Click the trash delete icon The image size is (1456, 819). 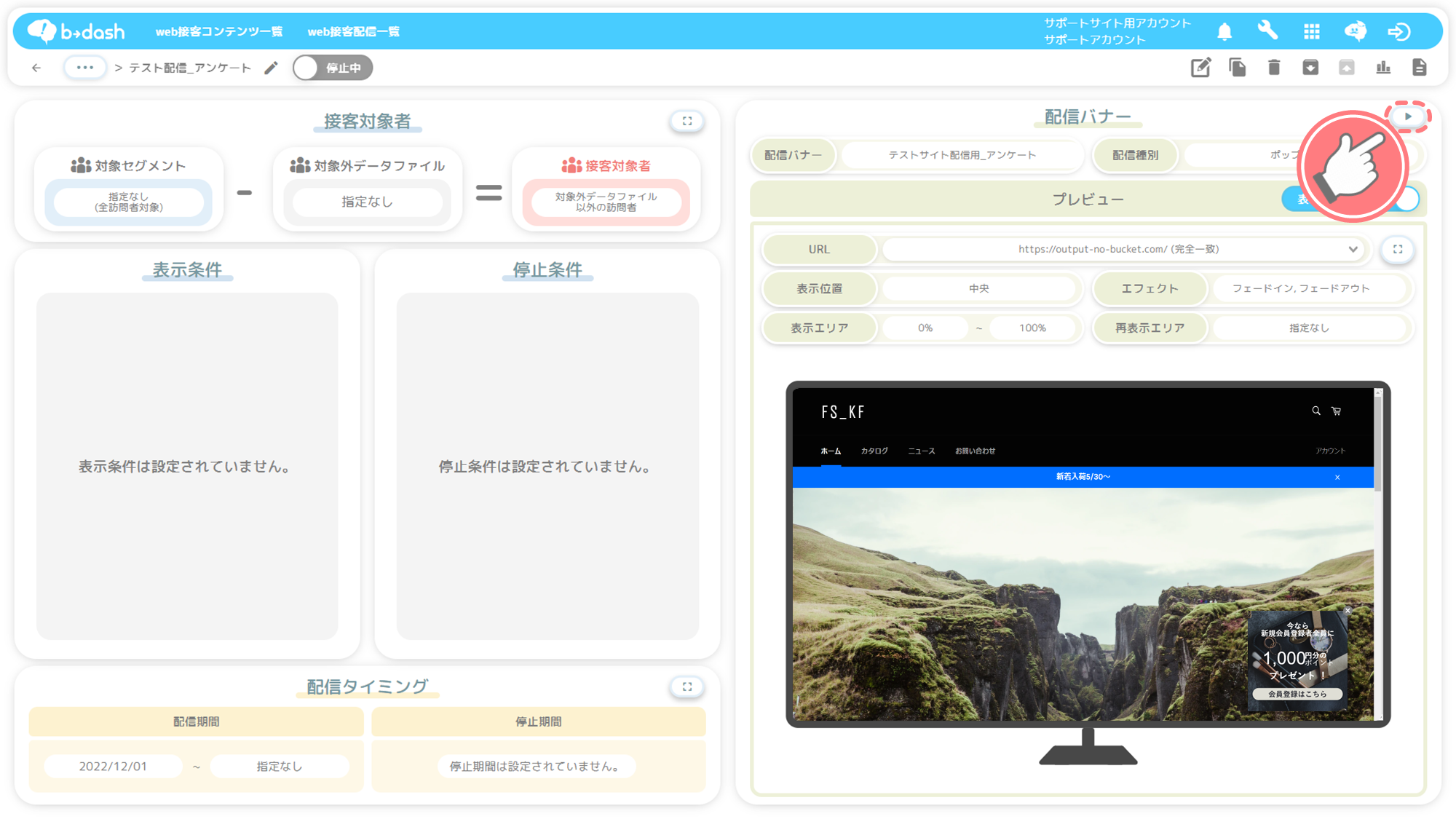tap(1273, 68)
